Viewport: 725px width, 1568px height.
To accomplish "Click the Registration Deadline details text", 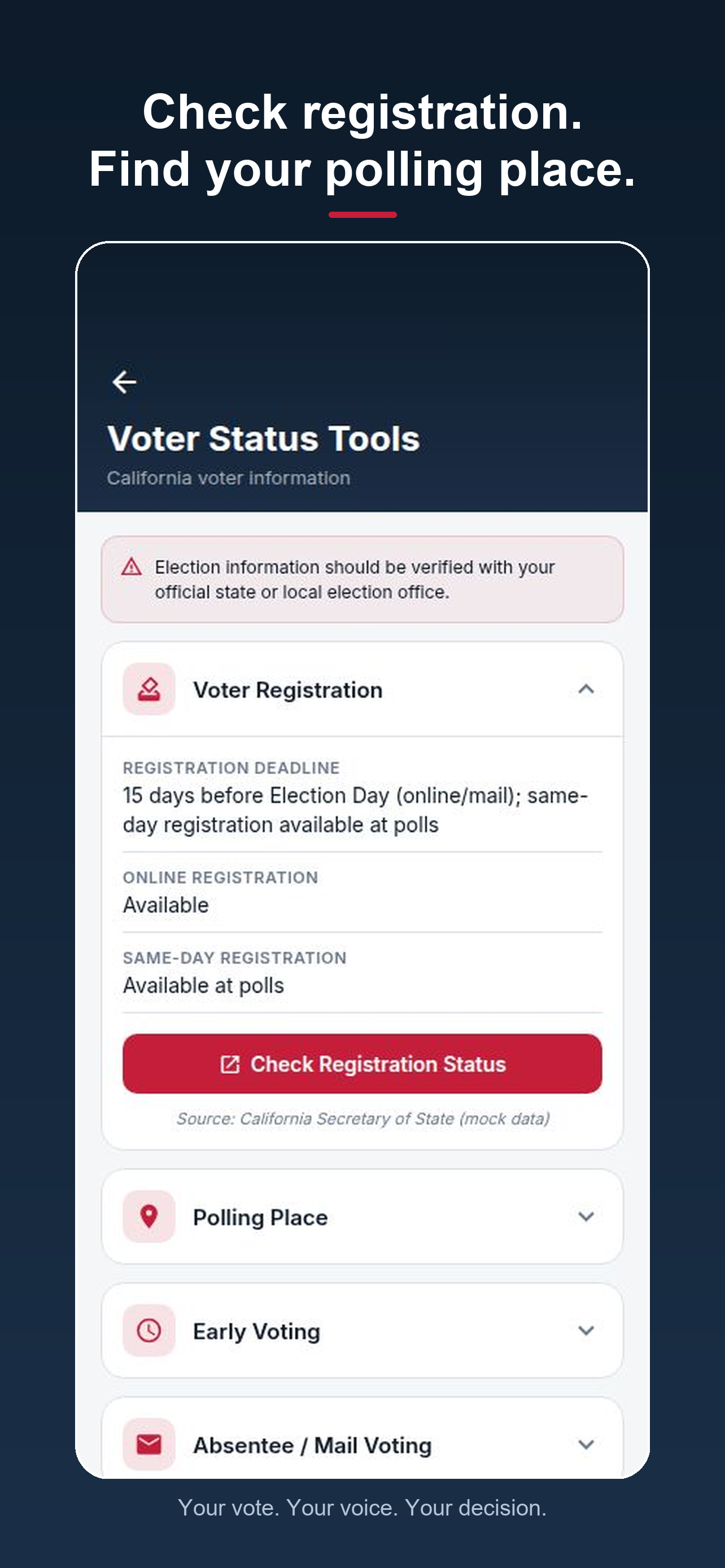I will (x=356, y=810).
